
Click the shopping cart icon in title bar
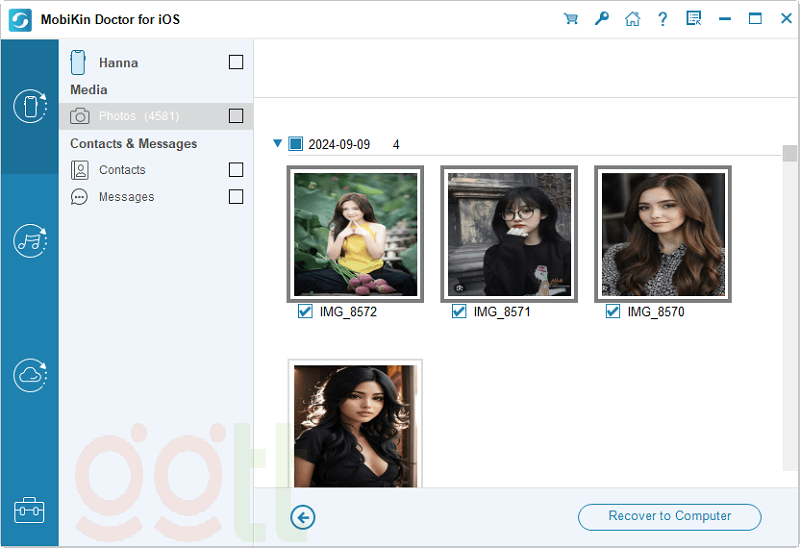point(571,19)
